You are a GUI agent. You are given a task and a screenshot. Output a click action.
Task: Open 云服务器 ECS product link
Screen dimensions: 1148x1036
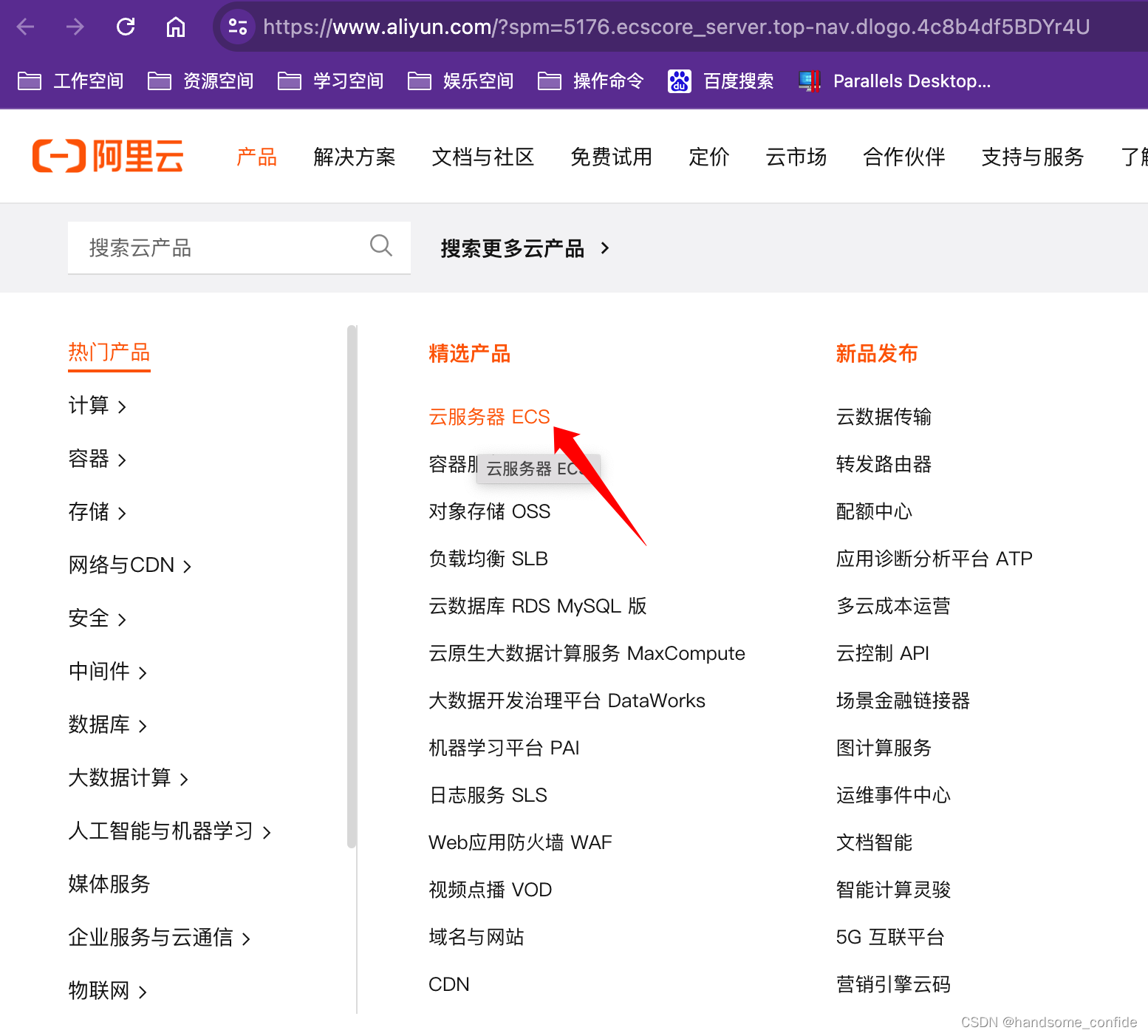pyautogui.click(x=489, y=417)
